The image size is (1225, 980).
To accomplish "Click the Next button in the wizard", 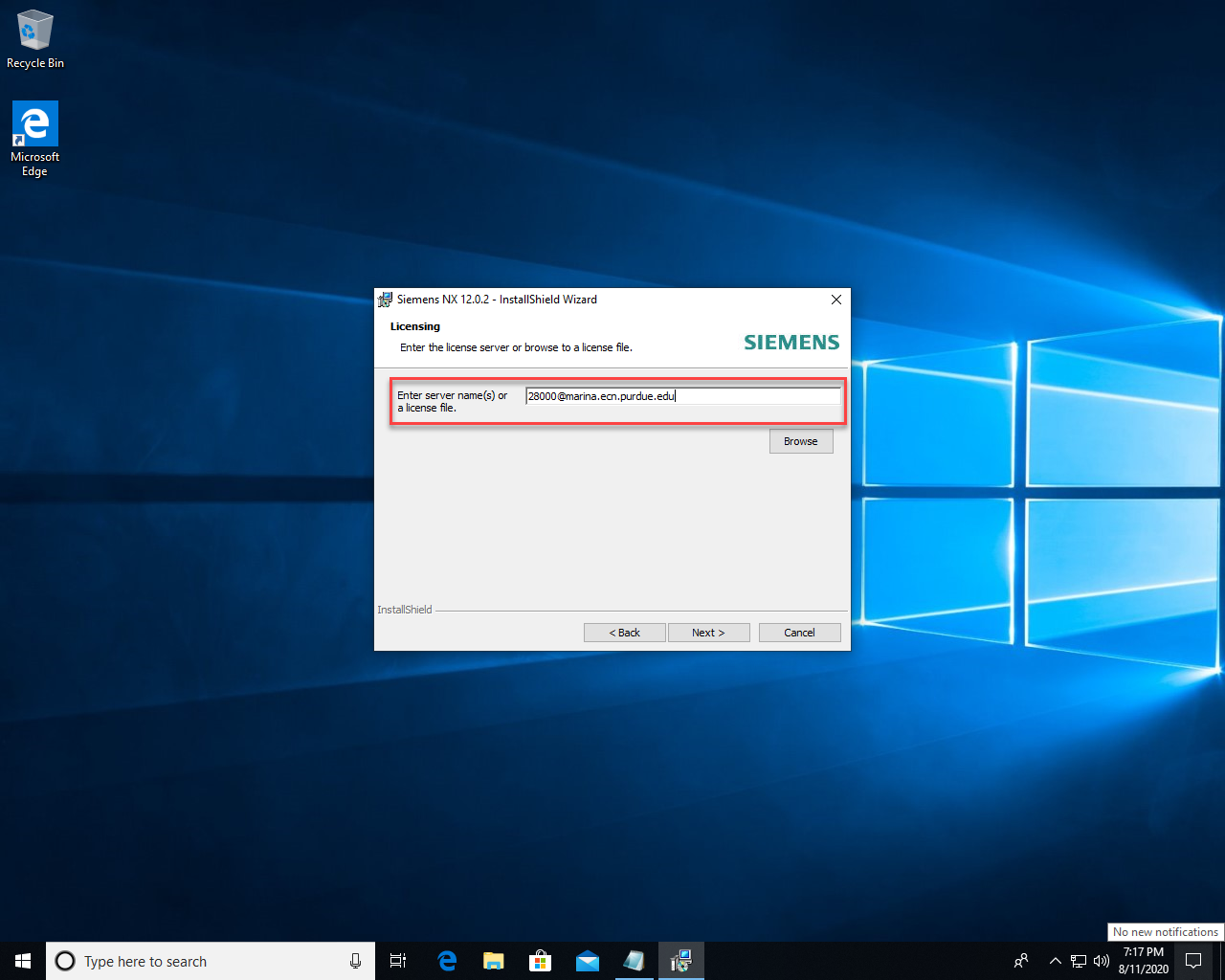I will (x=708, y=633).
